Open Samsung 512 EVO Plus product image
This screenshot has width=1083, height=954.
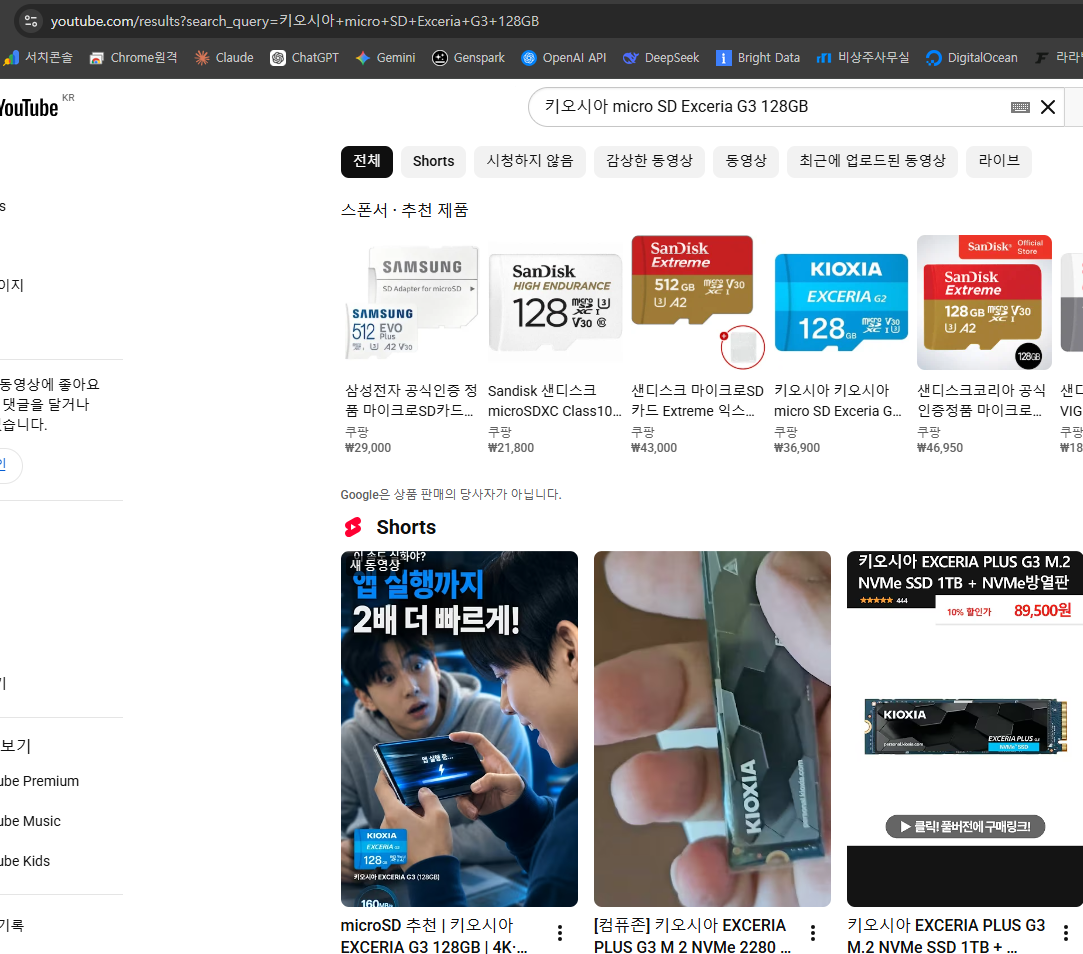412,303
